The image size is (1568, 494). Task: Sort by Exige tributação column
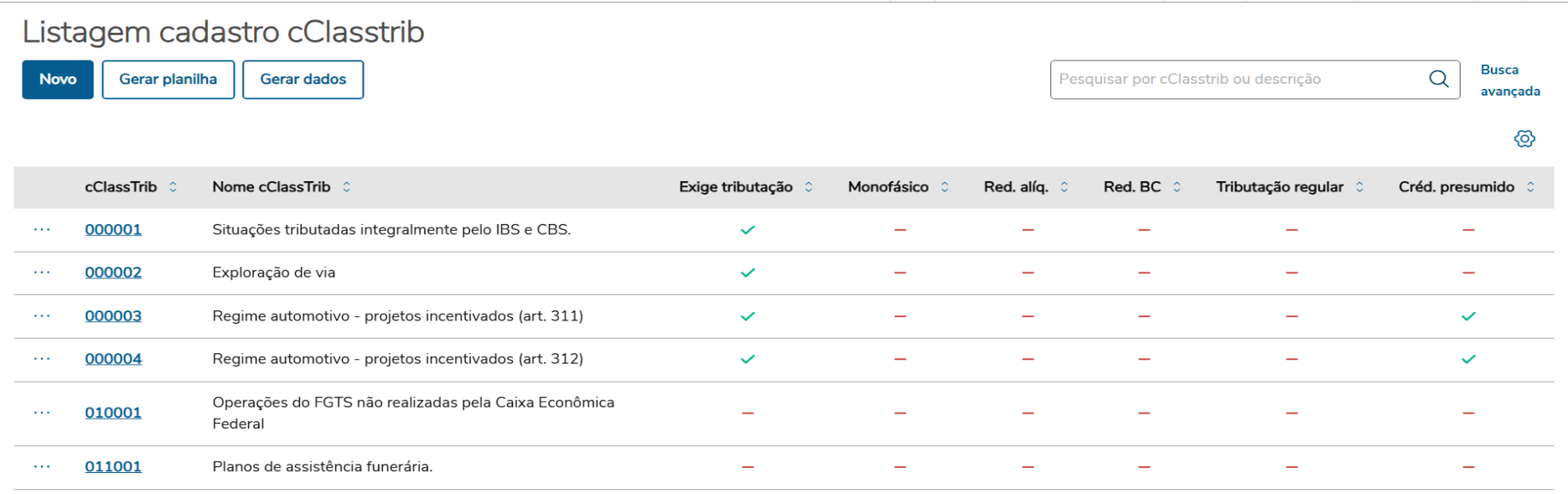click(x=809, y=187)
